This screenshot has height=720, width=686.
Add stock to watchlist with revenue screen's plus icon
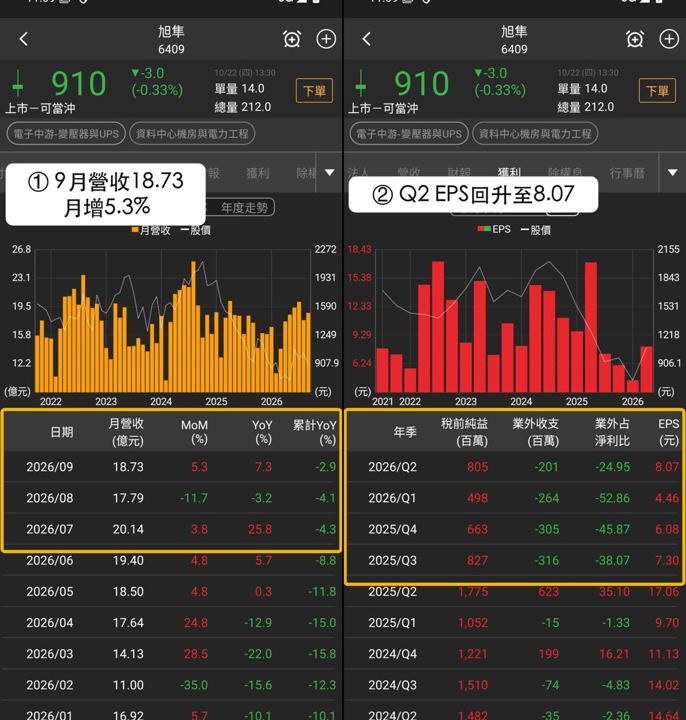[326, 39]
